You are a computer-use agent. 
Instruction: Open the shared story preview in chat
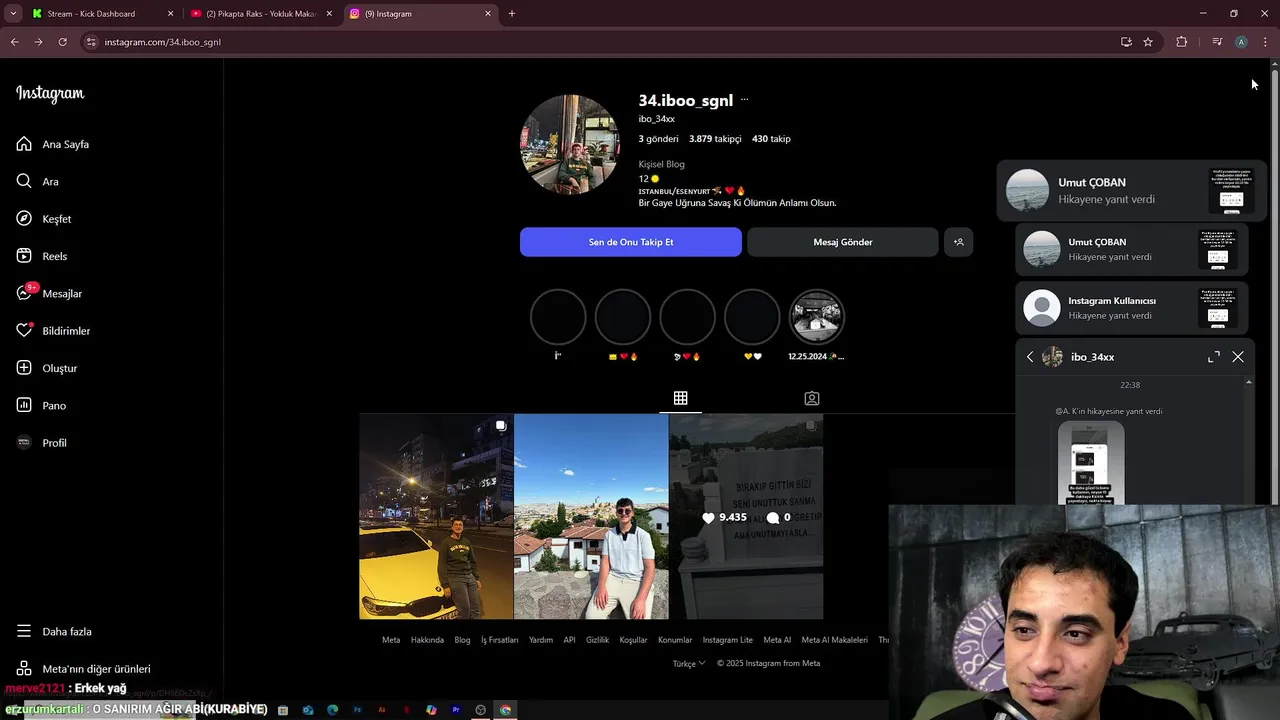[1091, 463]
